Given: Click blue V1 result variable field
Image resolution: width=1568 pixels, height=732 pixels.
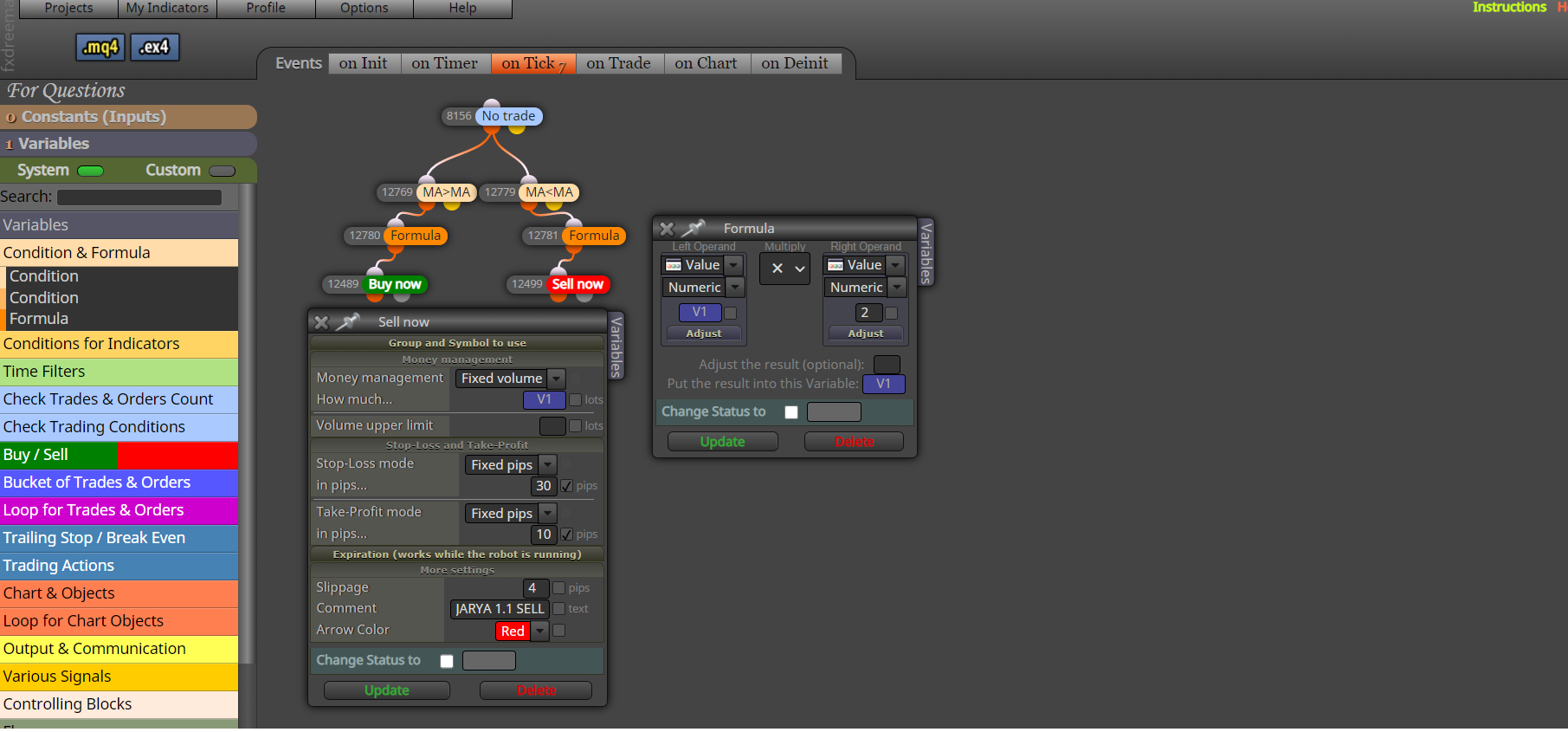Looking at the screenshot, I should (883, 384).
